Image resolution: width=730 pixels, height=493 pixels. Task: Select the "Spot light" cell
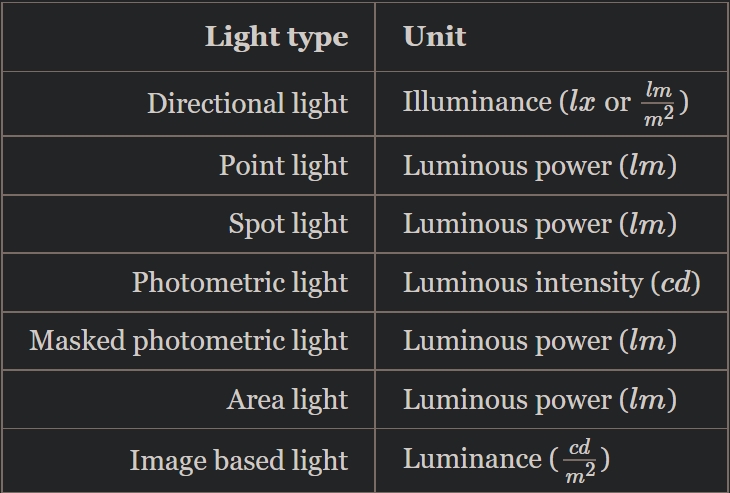[x=288, y=224]
